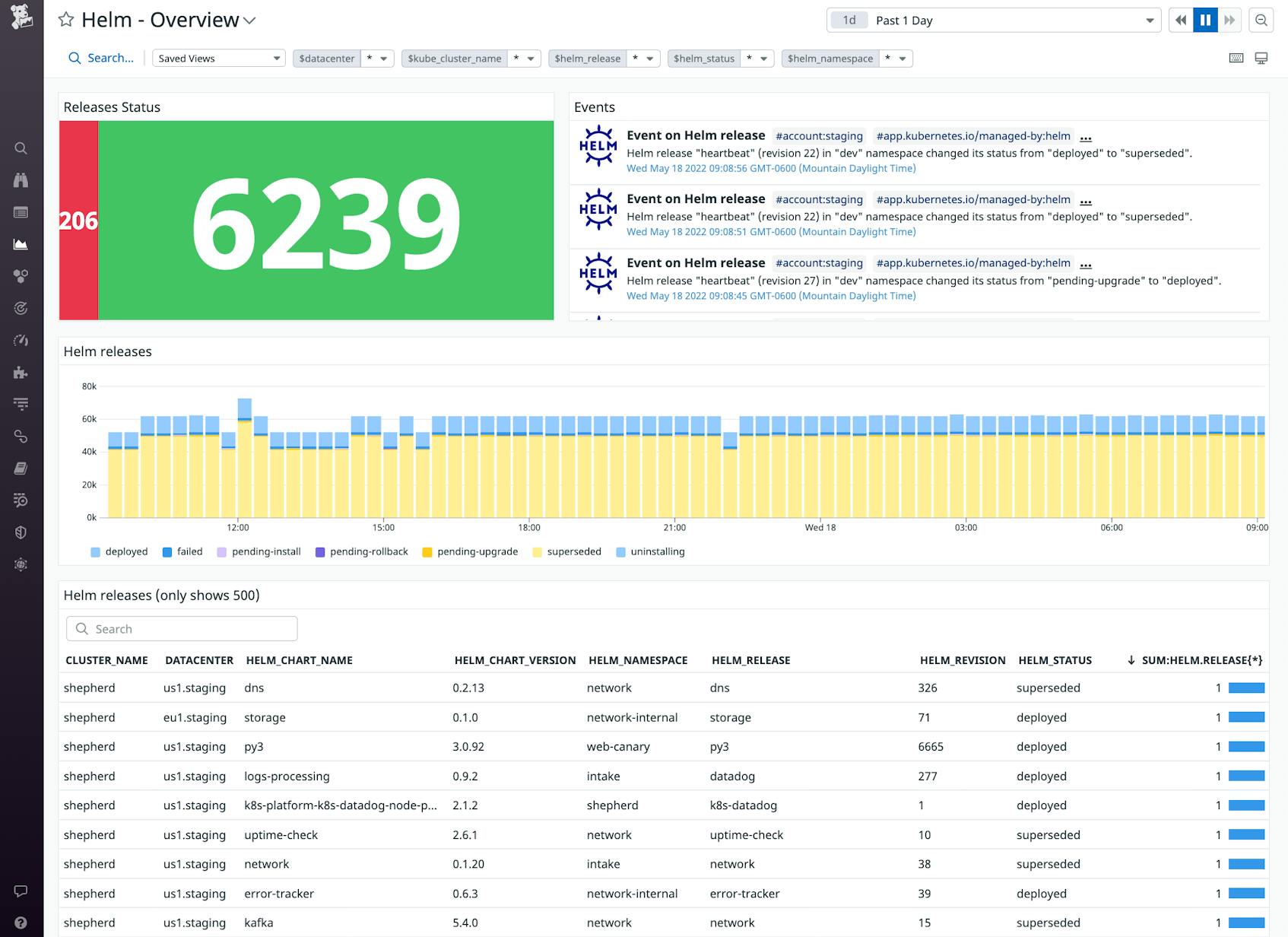Open the Watchdog binoculars icon in sidebar
Screen dimensions: 1288x937
pyautogui.click(x=21, y=181)
